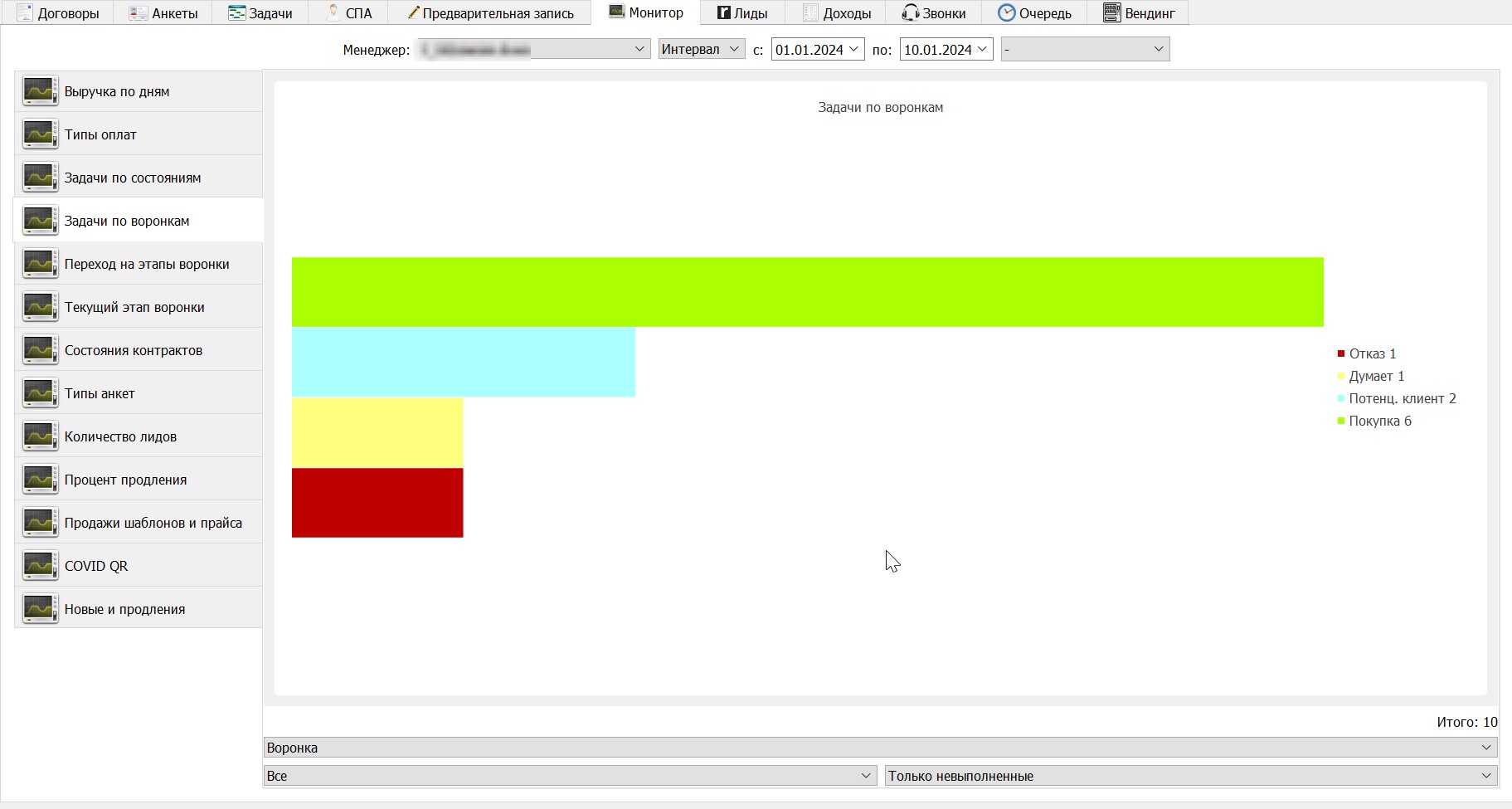This screenshot has height=809, width=1512.
Task: Open the Выручка по дням monitor icon
Action: coord(40,91)
